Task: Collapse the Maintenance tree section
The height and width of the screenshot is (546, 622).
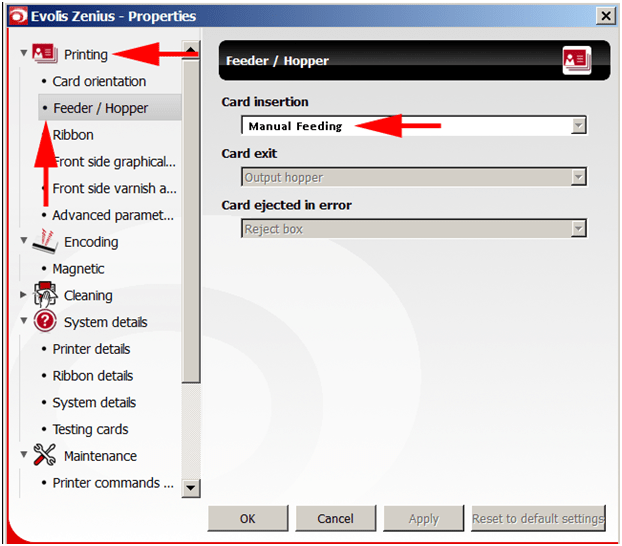Action: (24, 455)
